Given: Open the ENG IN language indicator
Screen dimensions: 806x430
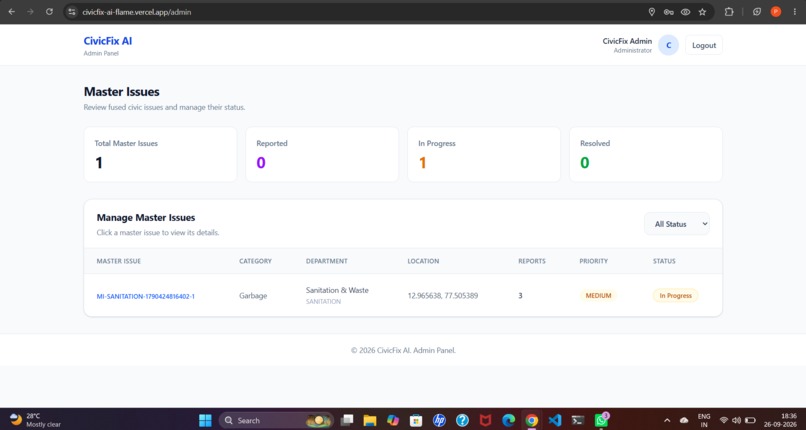Looking at the screenshot, I should [x=704, y=420].
